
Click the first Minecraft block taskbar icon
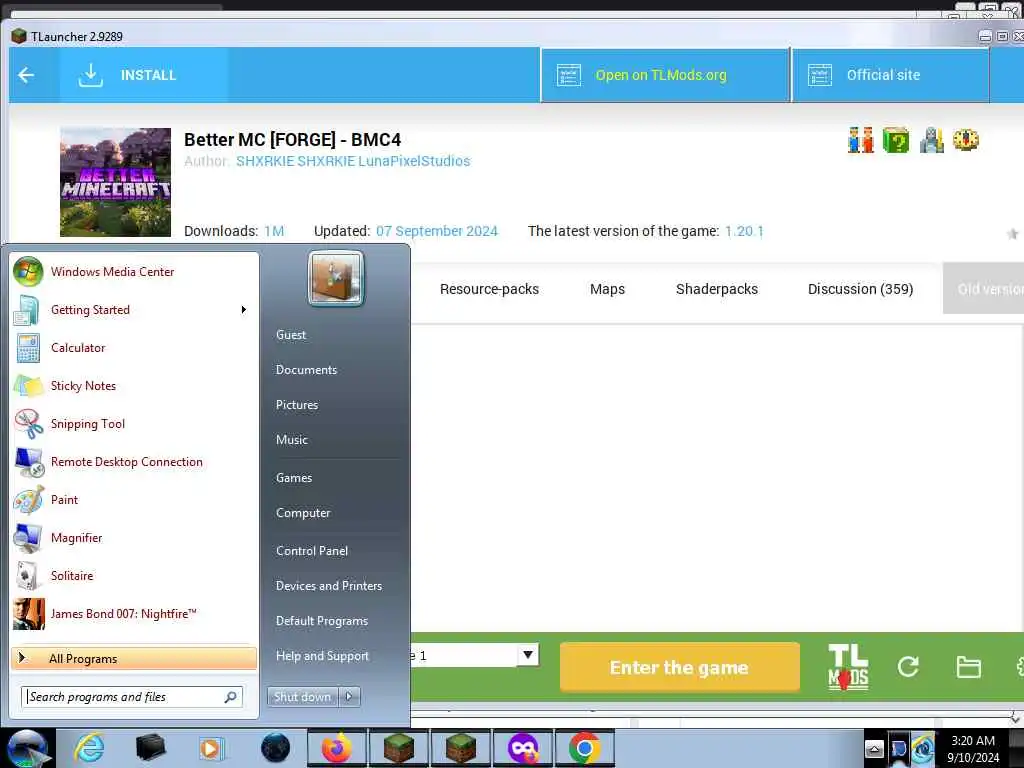(x=398, y=748)
